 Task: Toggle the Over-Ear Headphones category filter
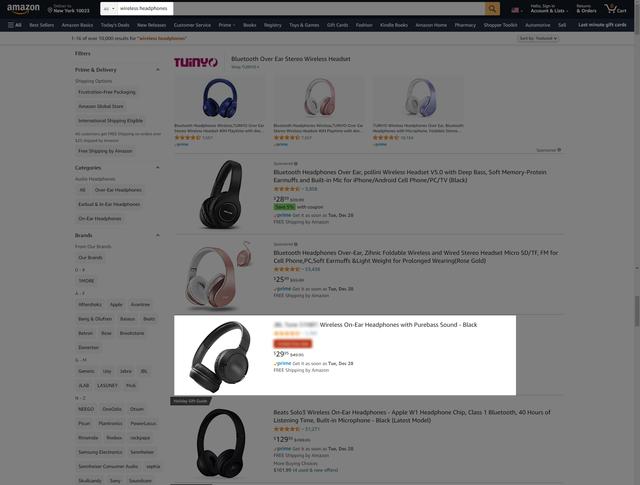tap(118, 190)
